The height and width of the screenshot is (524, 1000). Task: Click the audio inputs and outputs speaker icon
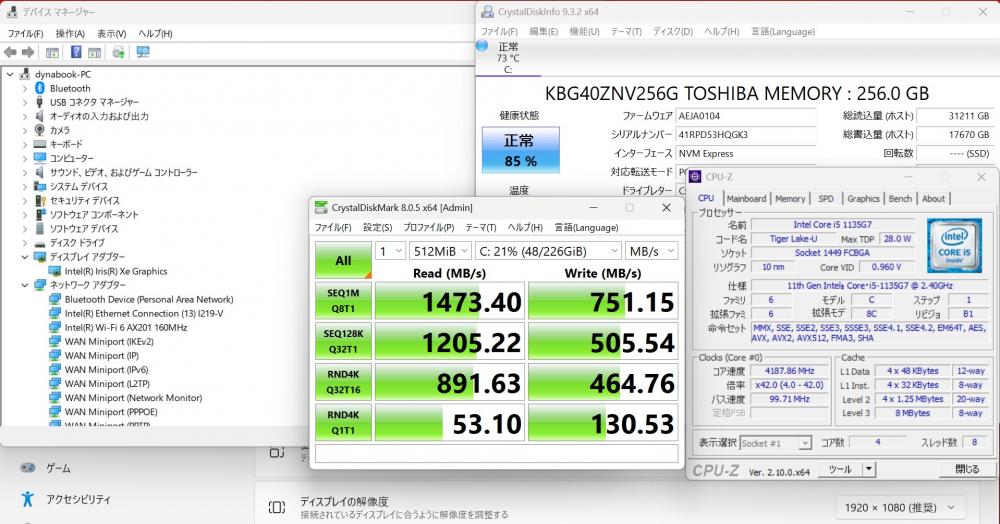pyautogui.click(x=40, y=116)
